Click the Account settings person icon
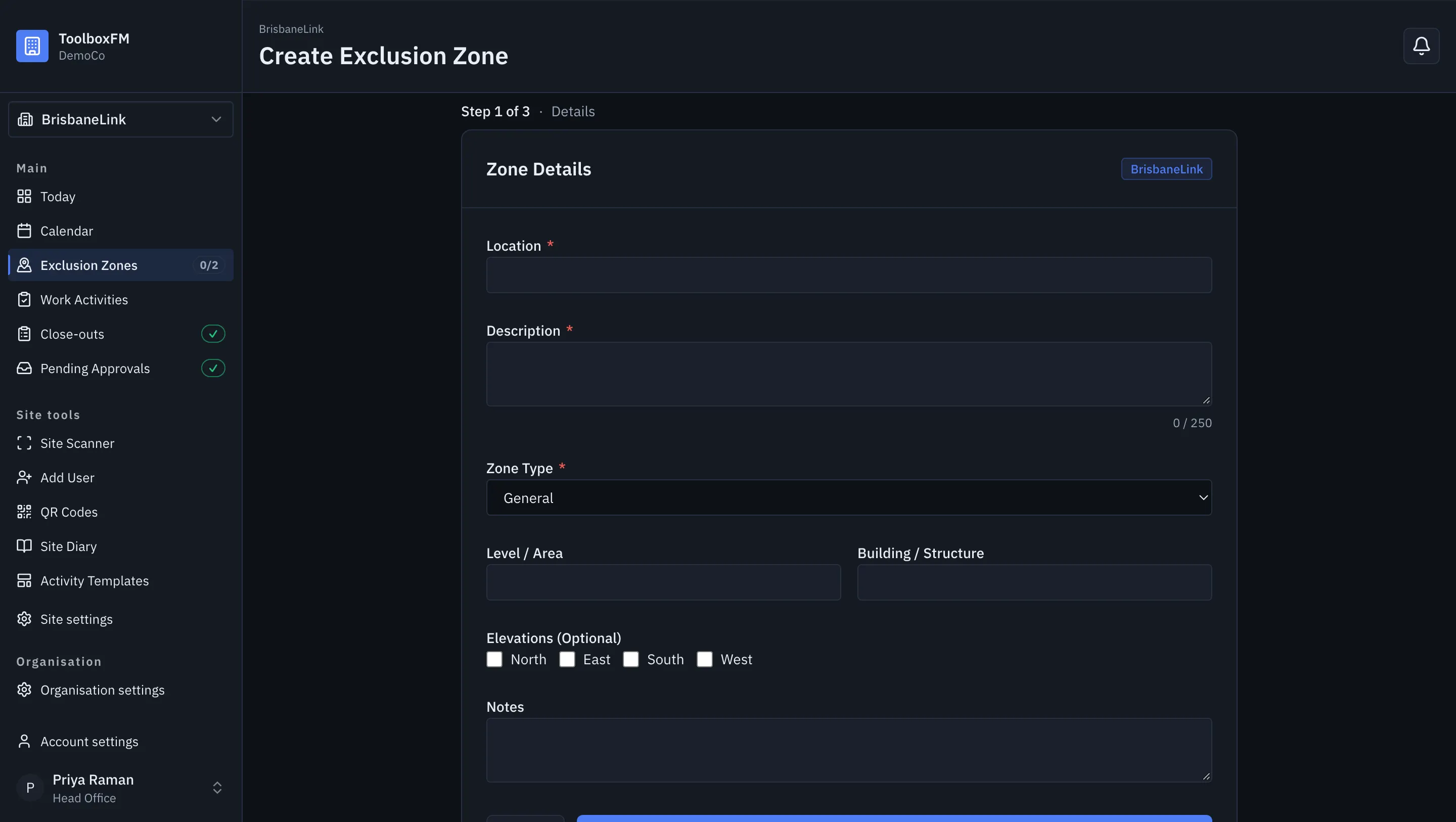Viewport: 1456px width, 822px height. point(24,741)
